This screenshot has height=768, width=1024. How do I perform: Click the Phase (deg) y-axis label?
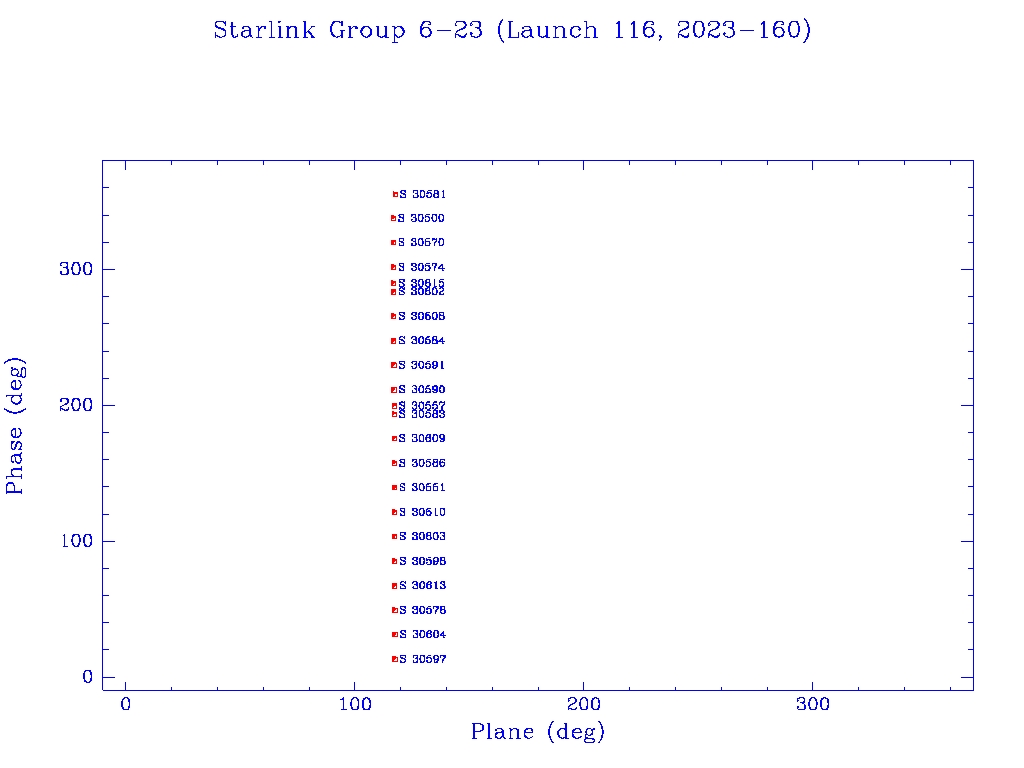[15, 425]
